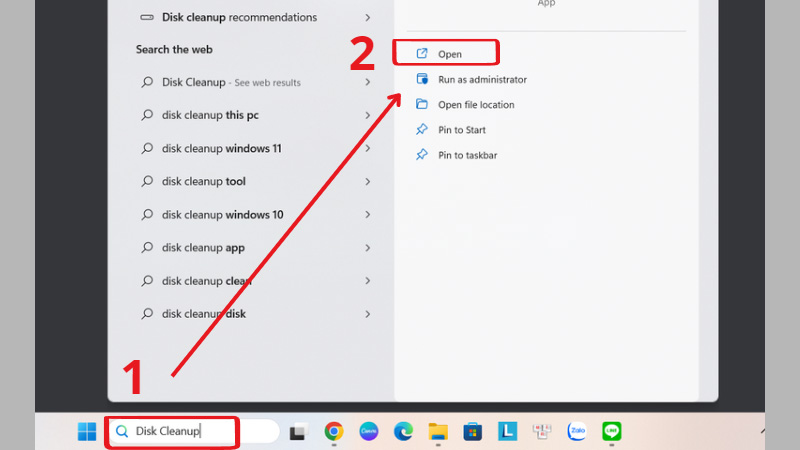The height and width of the screenshot is (450, 800).
Task: Click the Windows Start button
Action: click(x=87, y=431)
